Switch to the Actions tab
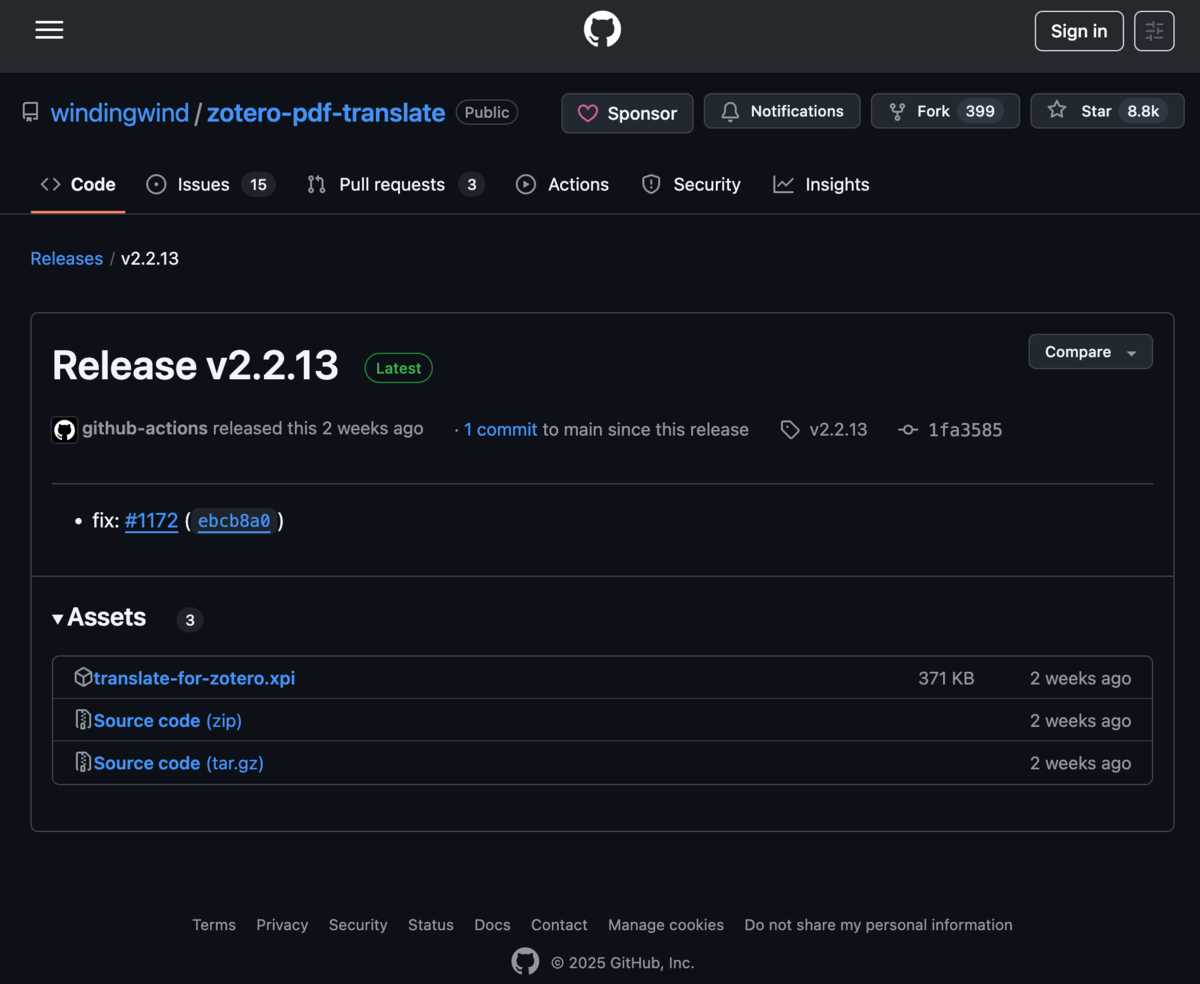The width and height of the screenshot is (1200, 984). (x=562, y=184)
